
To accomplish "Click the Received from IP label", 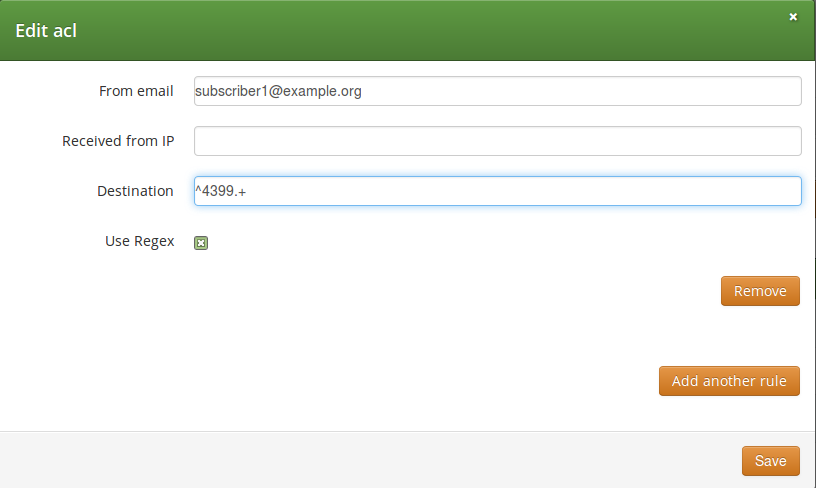I will point(118,141).
